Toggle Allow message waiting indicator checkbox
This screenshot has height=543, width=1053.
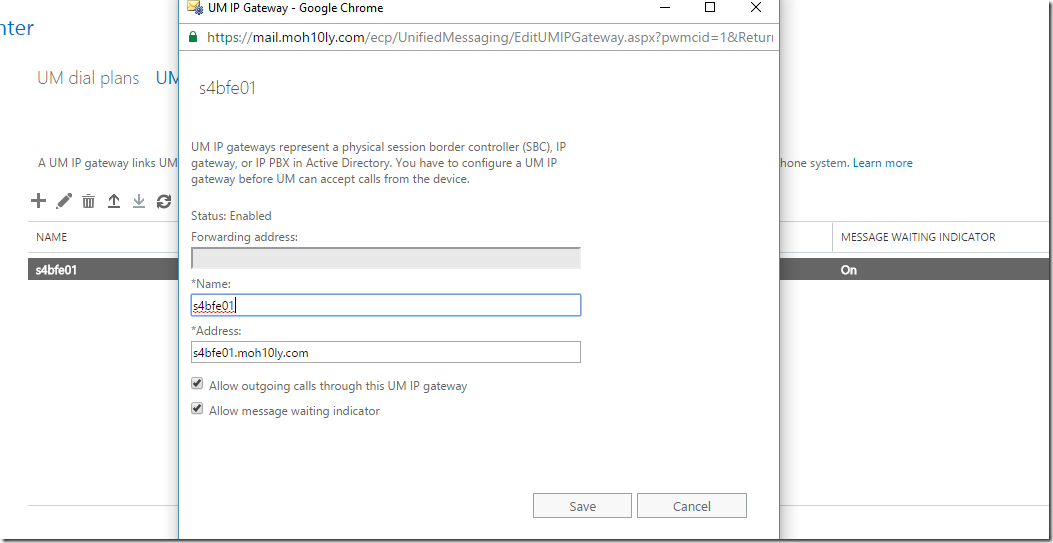[x=197, y=408]
